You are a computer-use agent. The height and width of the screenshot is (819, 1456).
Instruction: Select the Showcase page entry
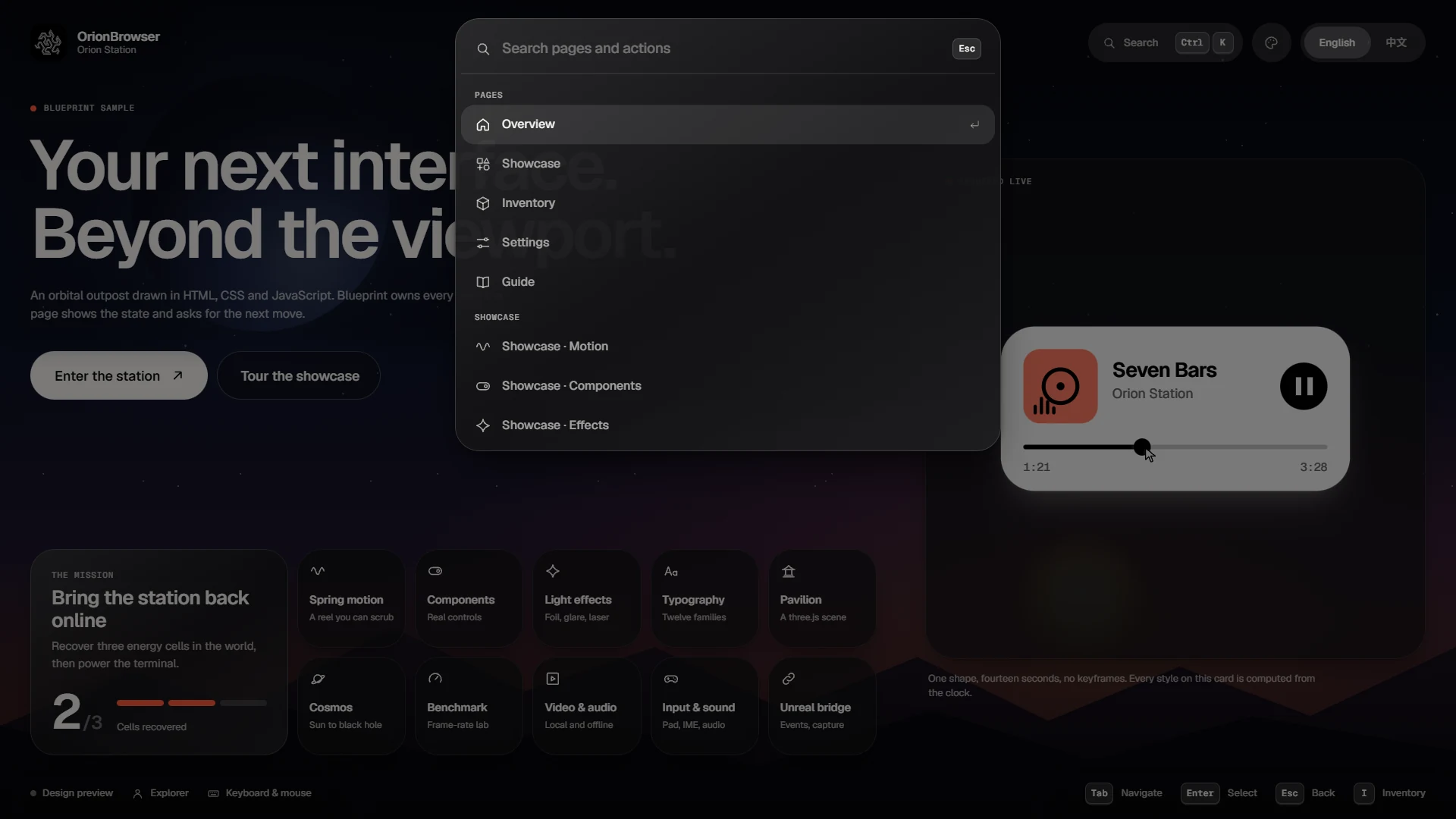[727, 164]
